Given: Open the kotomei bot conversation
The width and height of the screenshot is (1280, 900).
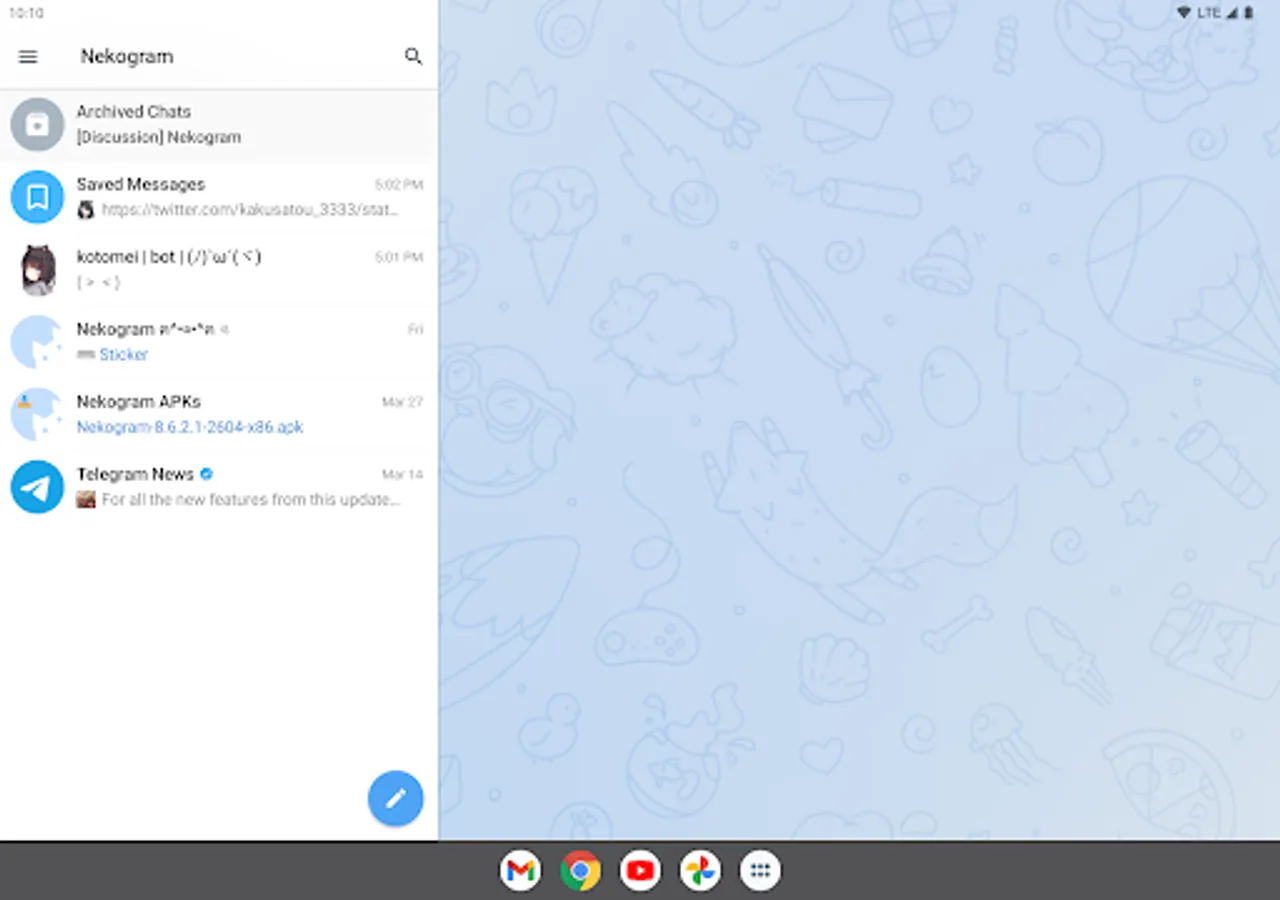Looking at the screenshot, I should click(219, 270).
